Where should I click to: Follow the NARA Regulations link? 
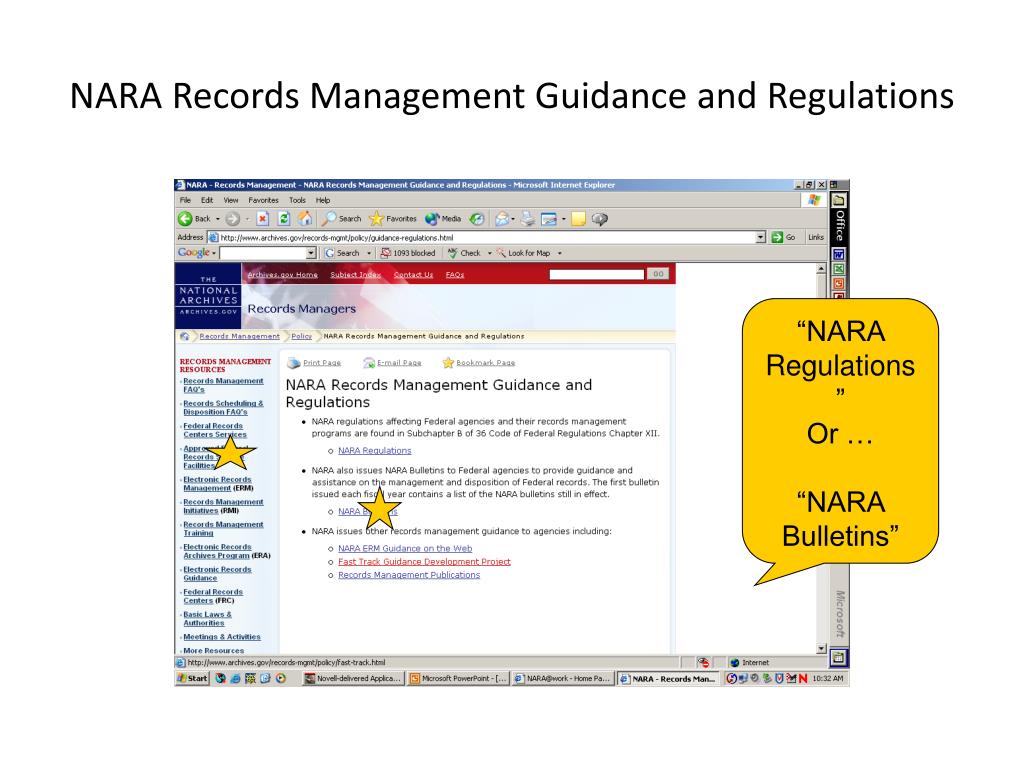coord(375,451)
